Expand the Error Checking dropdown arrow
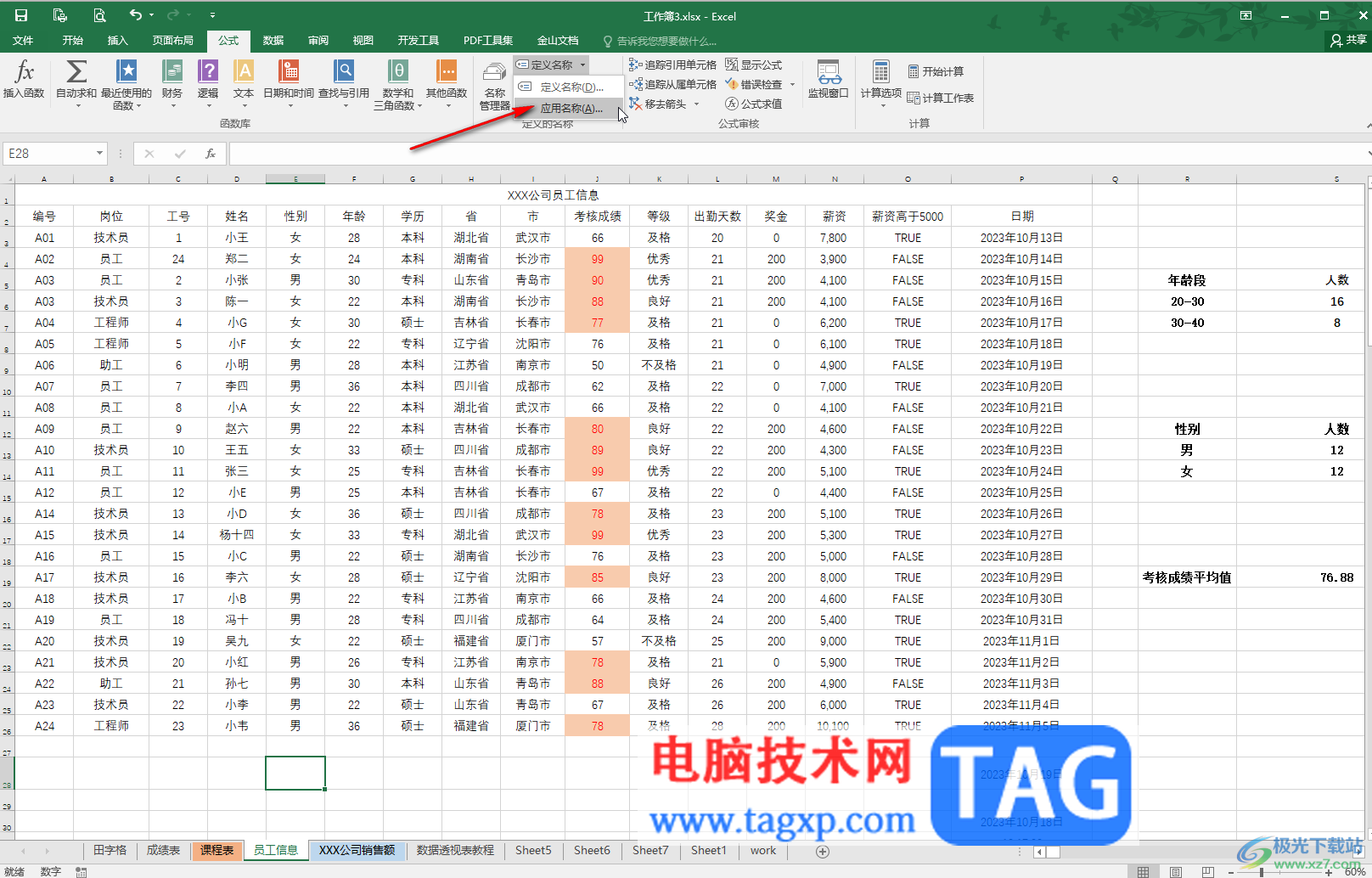The image size is (1372, 878). (x=792, y=84)
